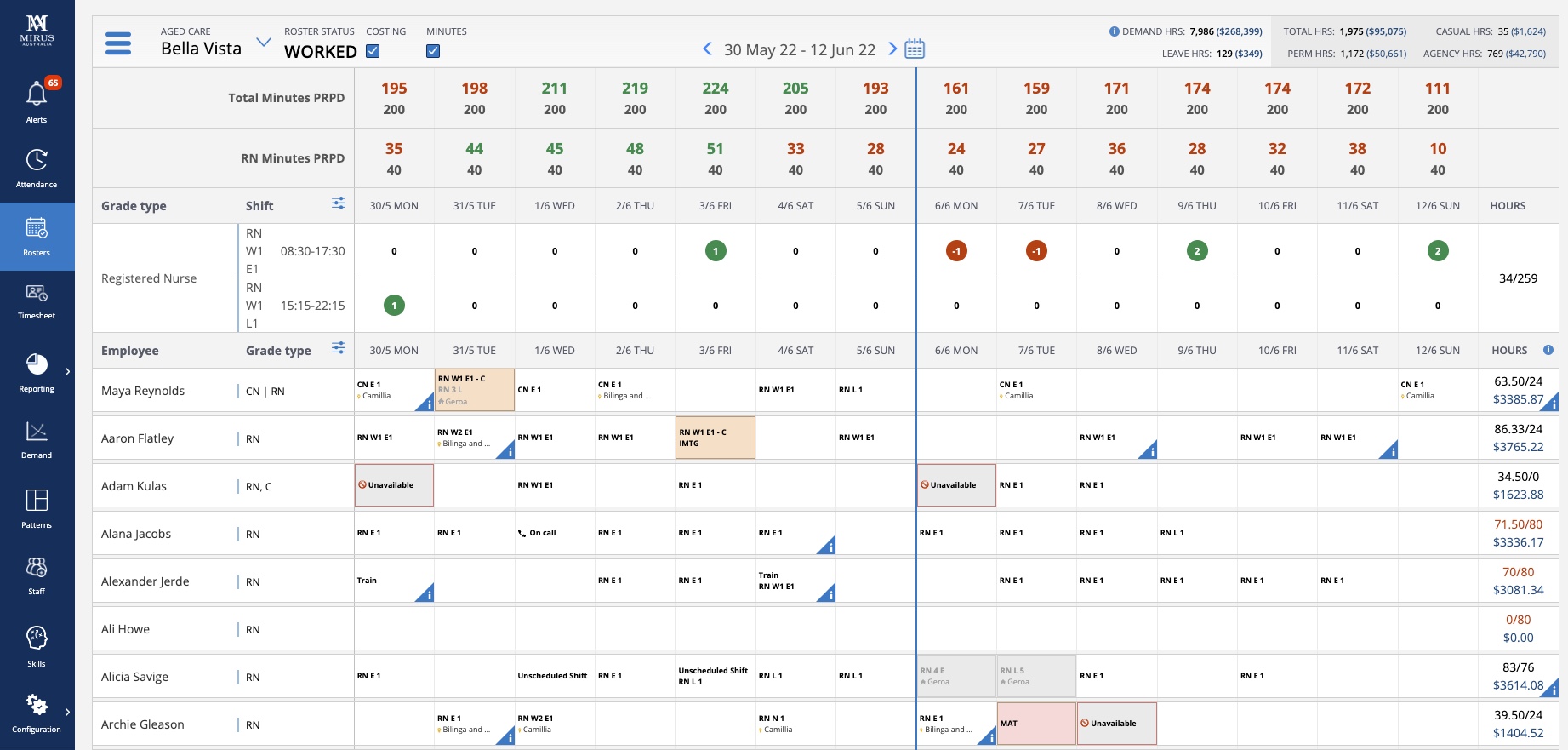
Task: Open the Reporting pie chart icon
Action: (x=37, y=364)
